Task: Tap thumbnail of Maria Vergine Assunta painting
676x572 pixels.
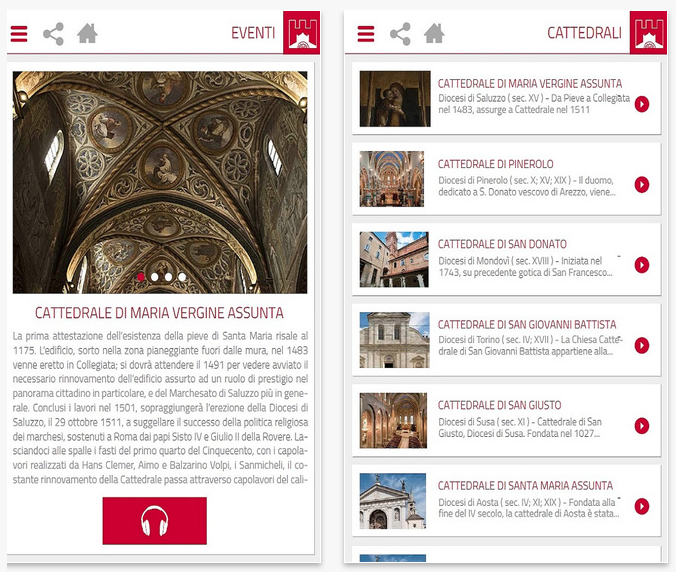Action: coord(395,99)
